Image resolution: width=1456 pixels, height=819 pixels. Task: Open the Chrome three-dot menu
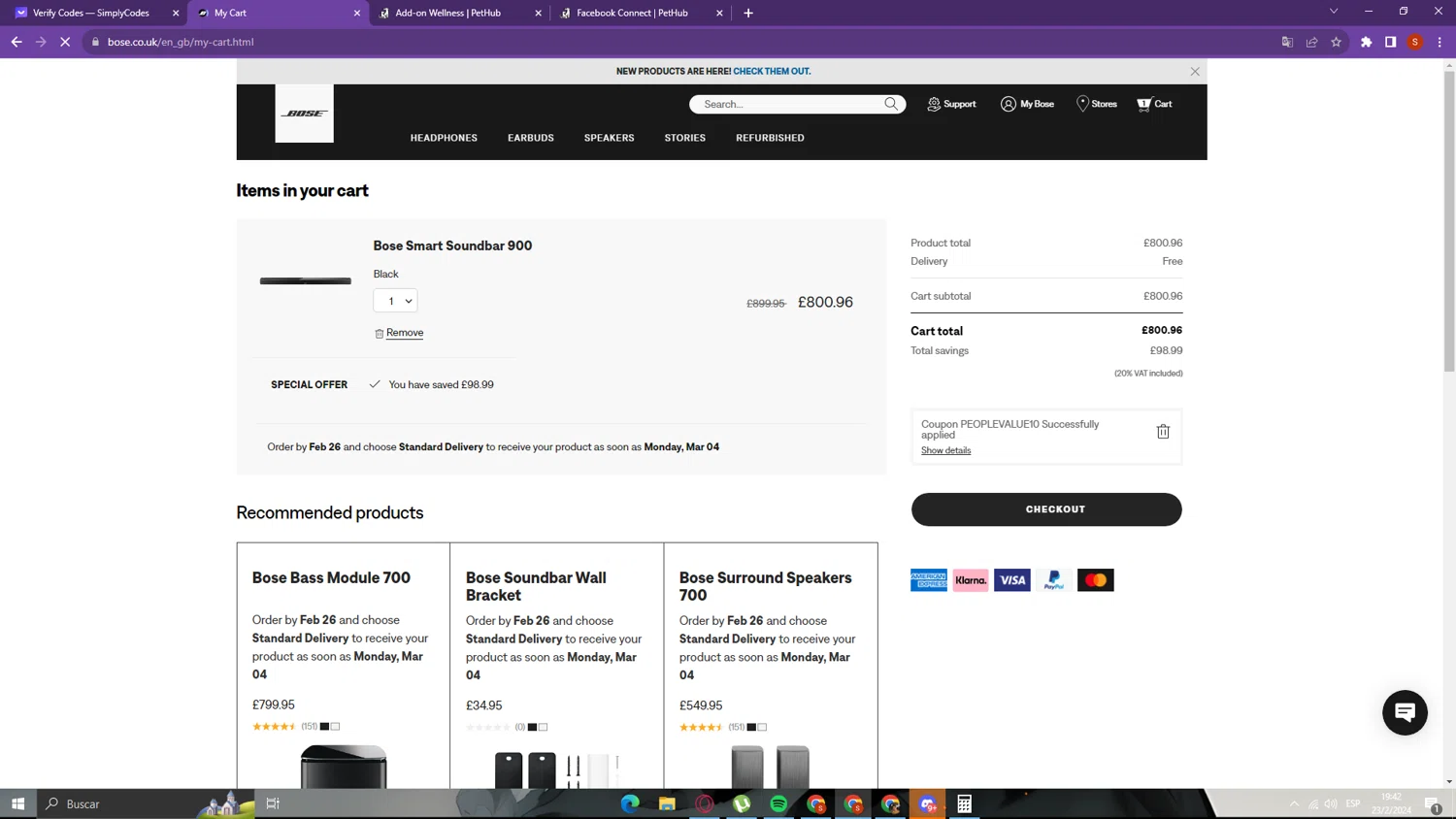pos(1439,42)
